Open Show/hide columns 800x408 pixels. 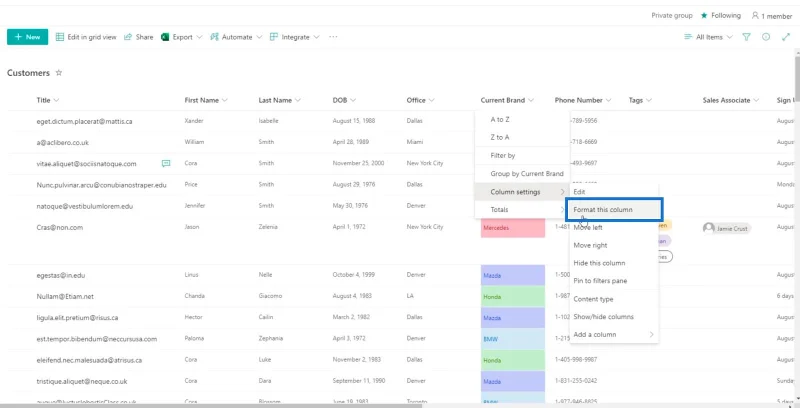614,317
